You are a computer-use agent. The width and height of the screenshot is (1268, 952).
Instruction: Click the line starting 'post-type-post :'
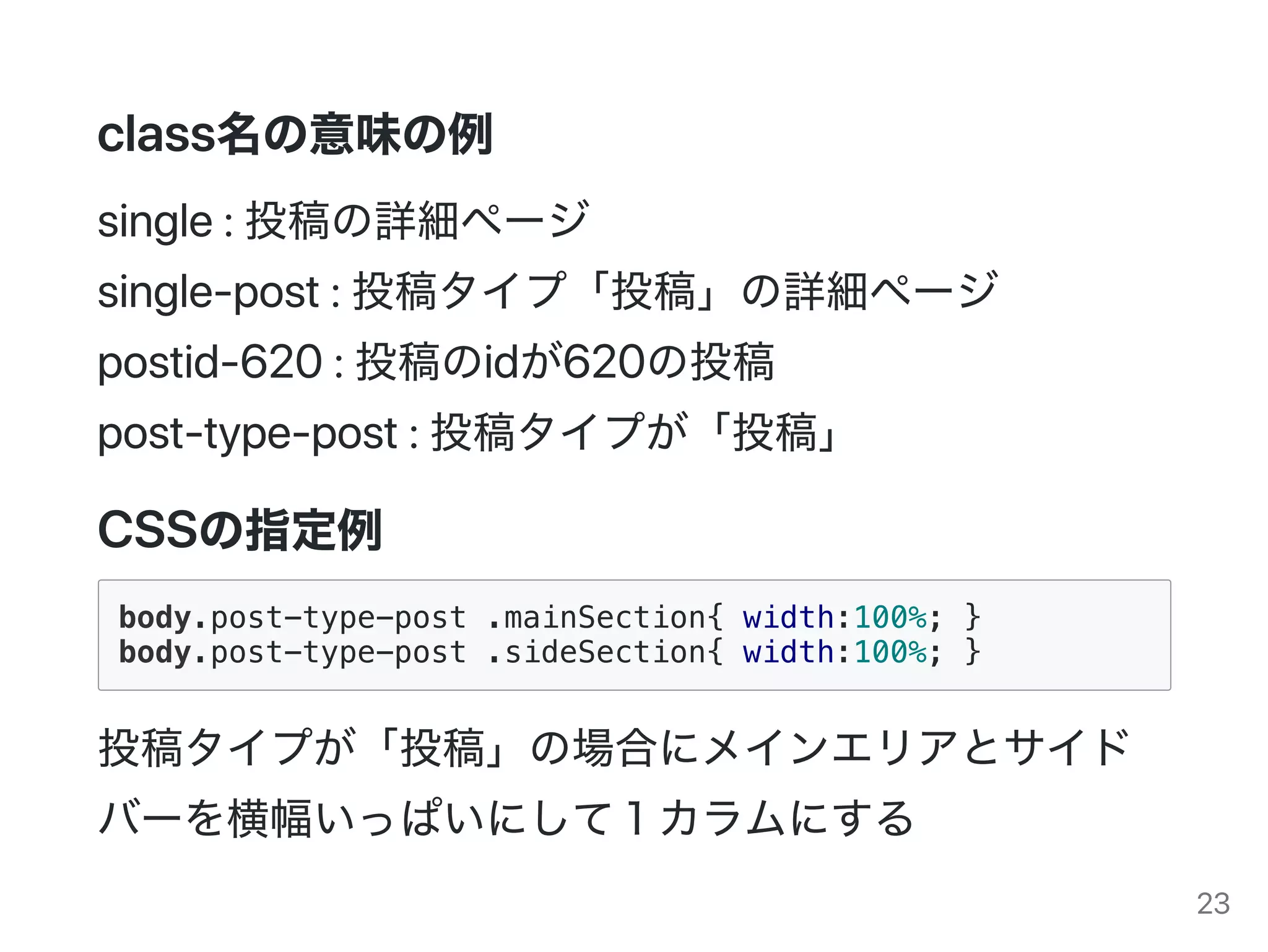469,433
